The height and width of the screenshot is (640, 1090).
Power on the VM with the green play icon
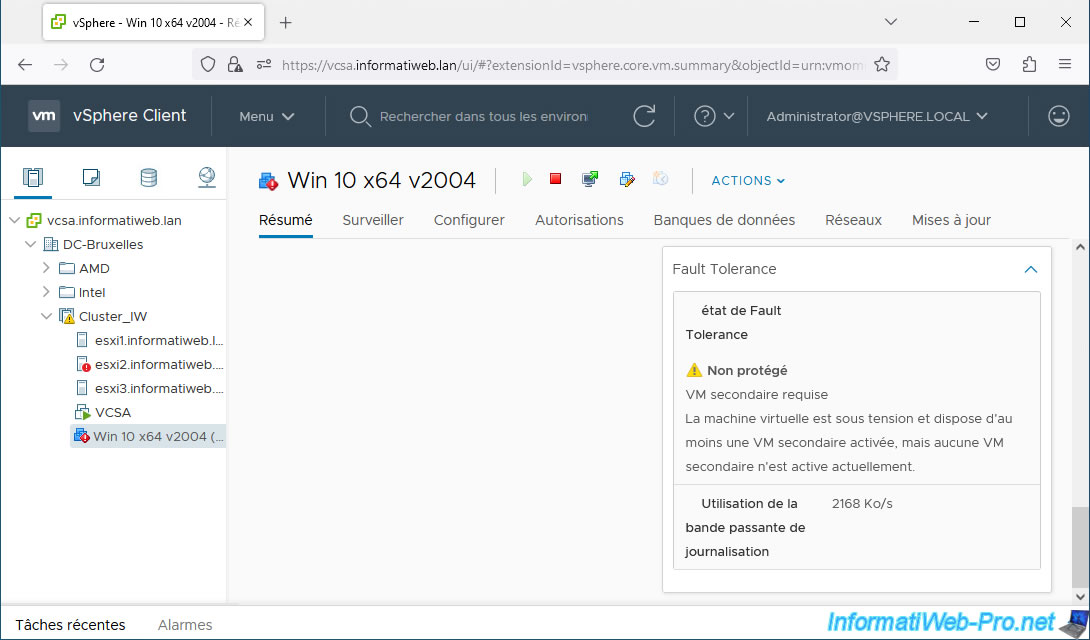click(x=527, y=180)
